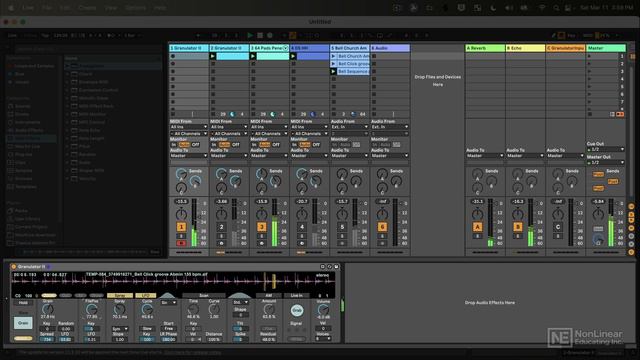Select the 5 Bell Church Am track header

tap(349, 48)
